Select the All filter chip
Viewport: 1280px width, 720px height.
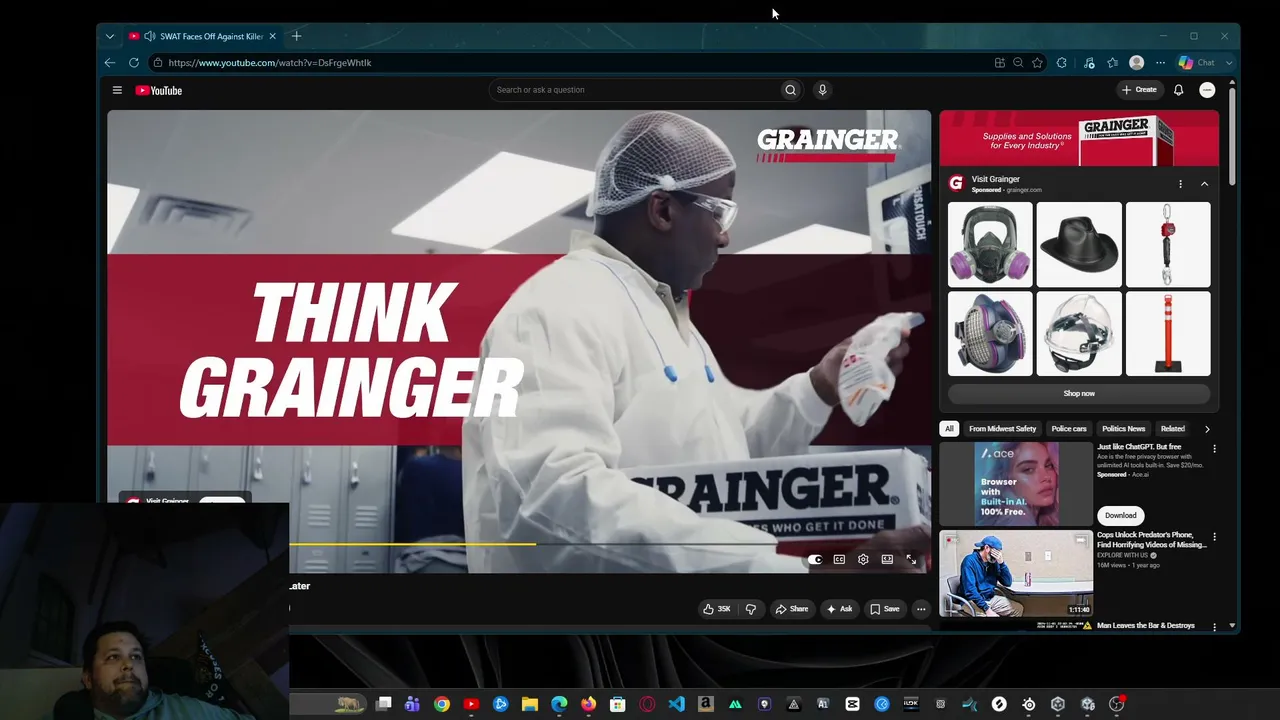[x=949, y=429]
